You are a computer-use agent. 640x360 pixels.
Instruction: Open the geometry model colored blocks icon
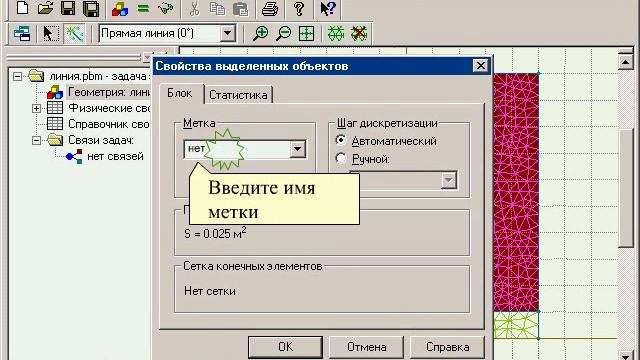120,9
